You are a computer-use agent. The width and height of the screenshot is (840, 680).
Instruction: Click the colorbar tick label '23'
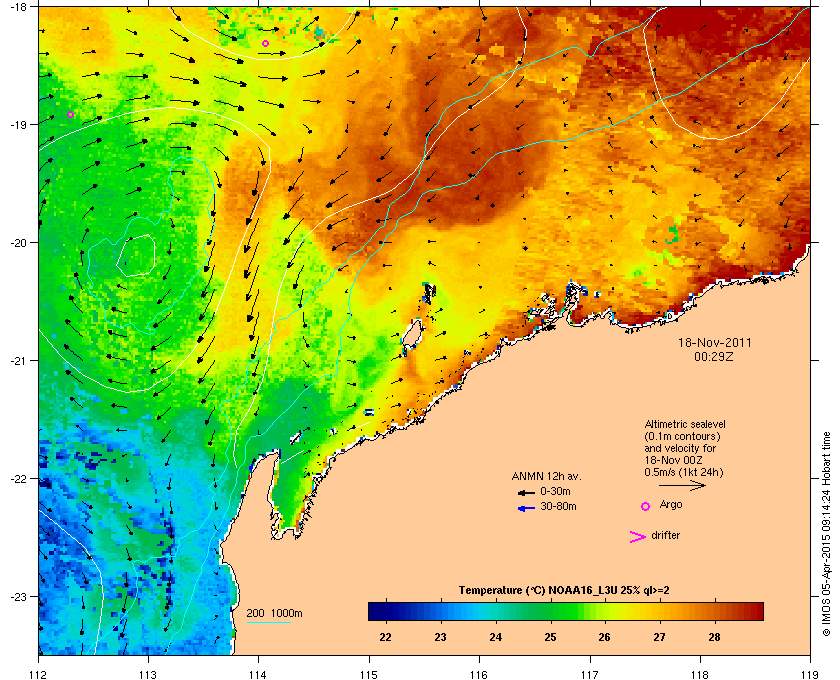pos(440,637)
